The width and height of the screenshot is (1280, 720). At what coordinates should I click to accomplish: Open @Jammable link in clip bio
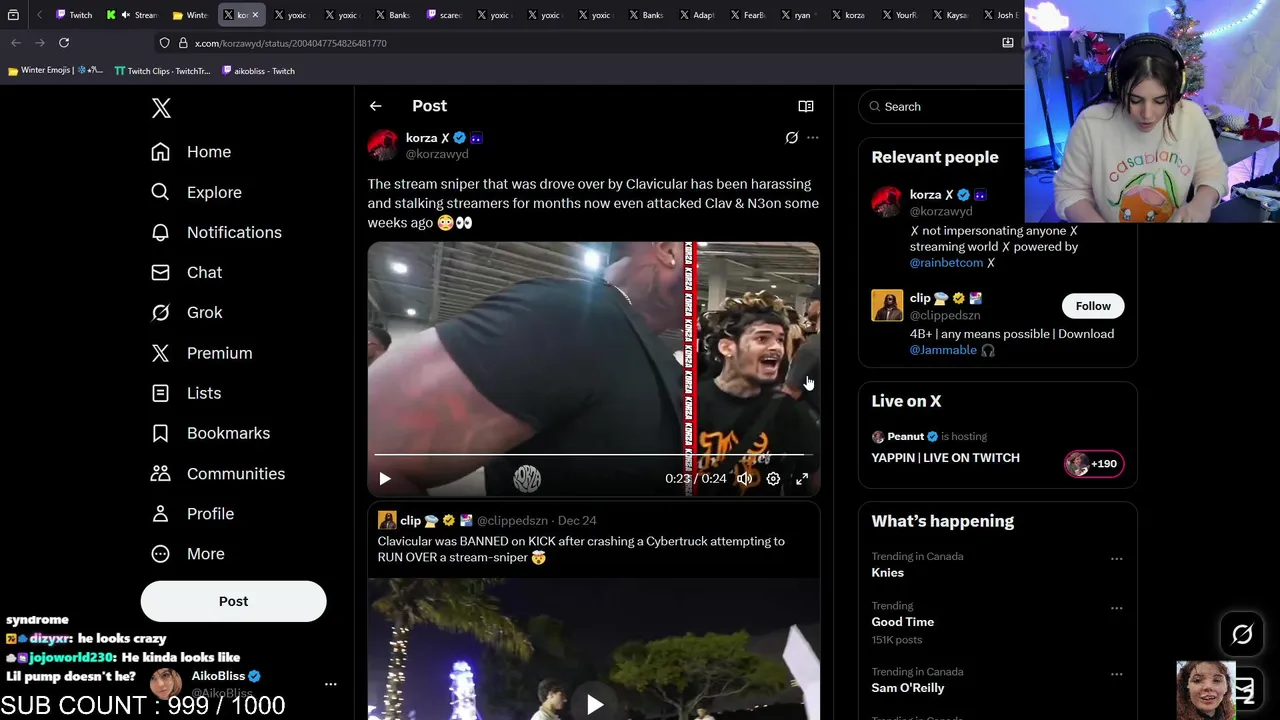coord(943,350)
